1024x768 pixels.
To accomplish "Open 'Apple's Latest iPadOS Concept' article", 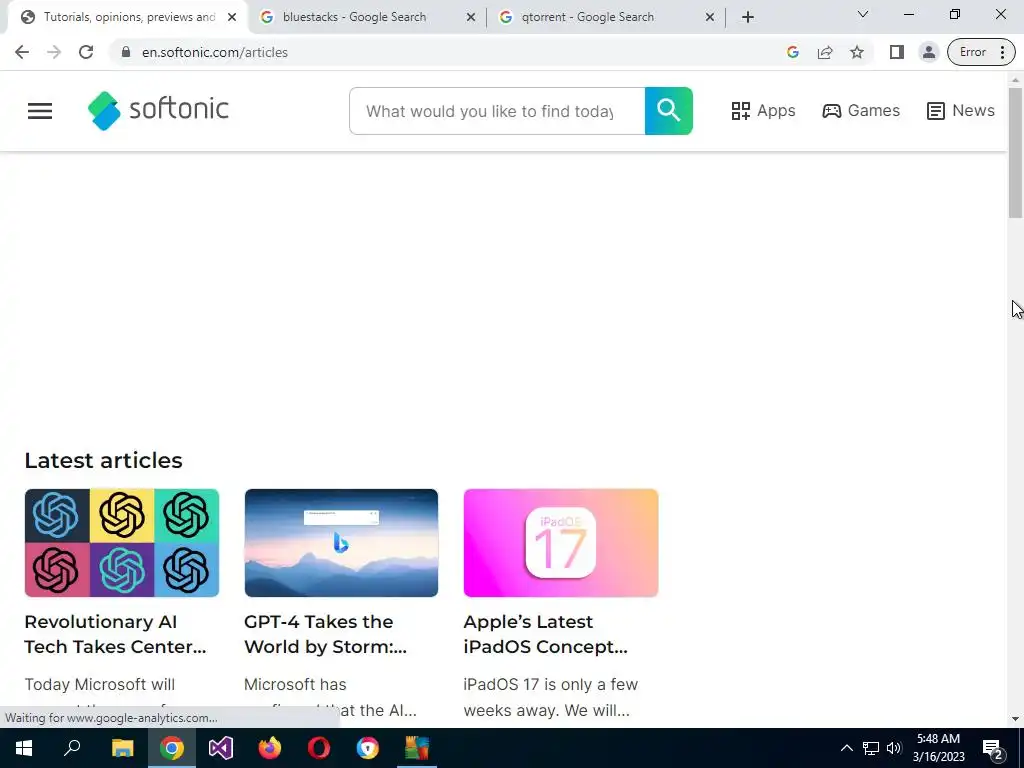I will [546, 634].
